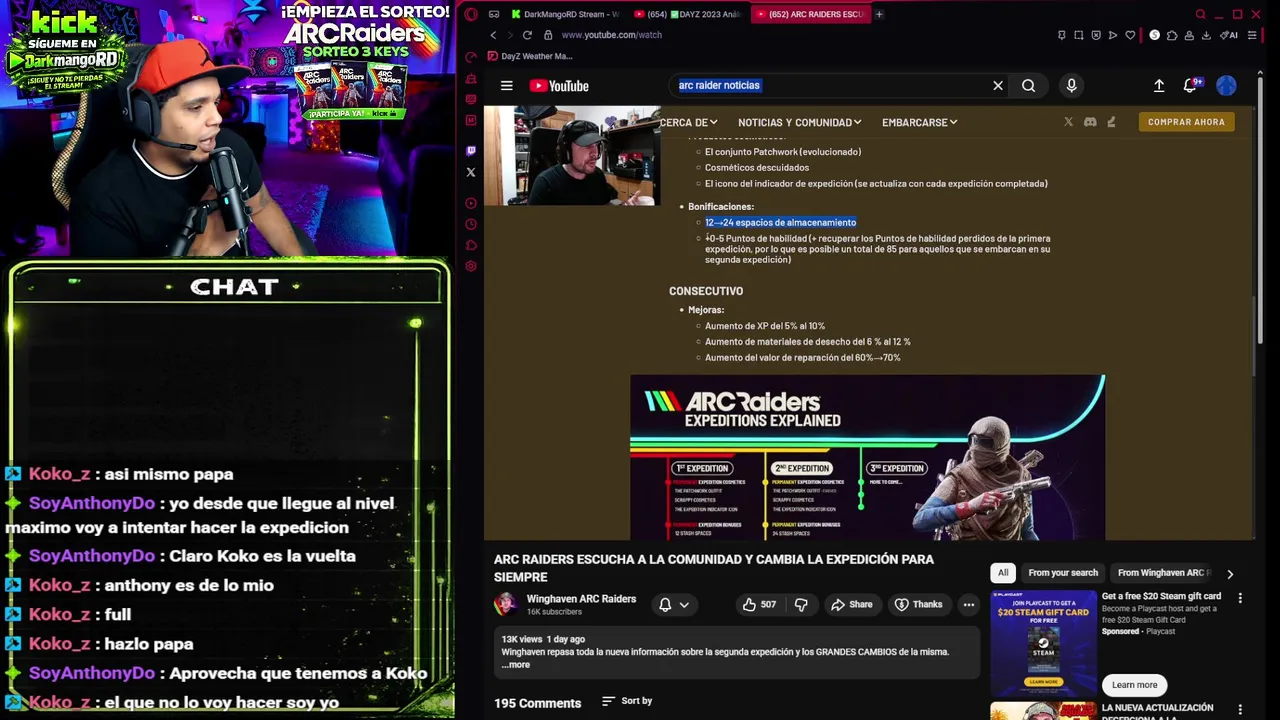The width and height of the screenshot is (1280, 720).
Task: Show more filter chips with right arrow
Action: click(x=1230, y=574)
